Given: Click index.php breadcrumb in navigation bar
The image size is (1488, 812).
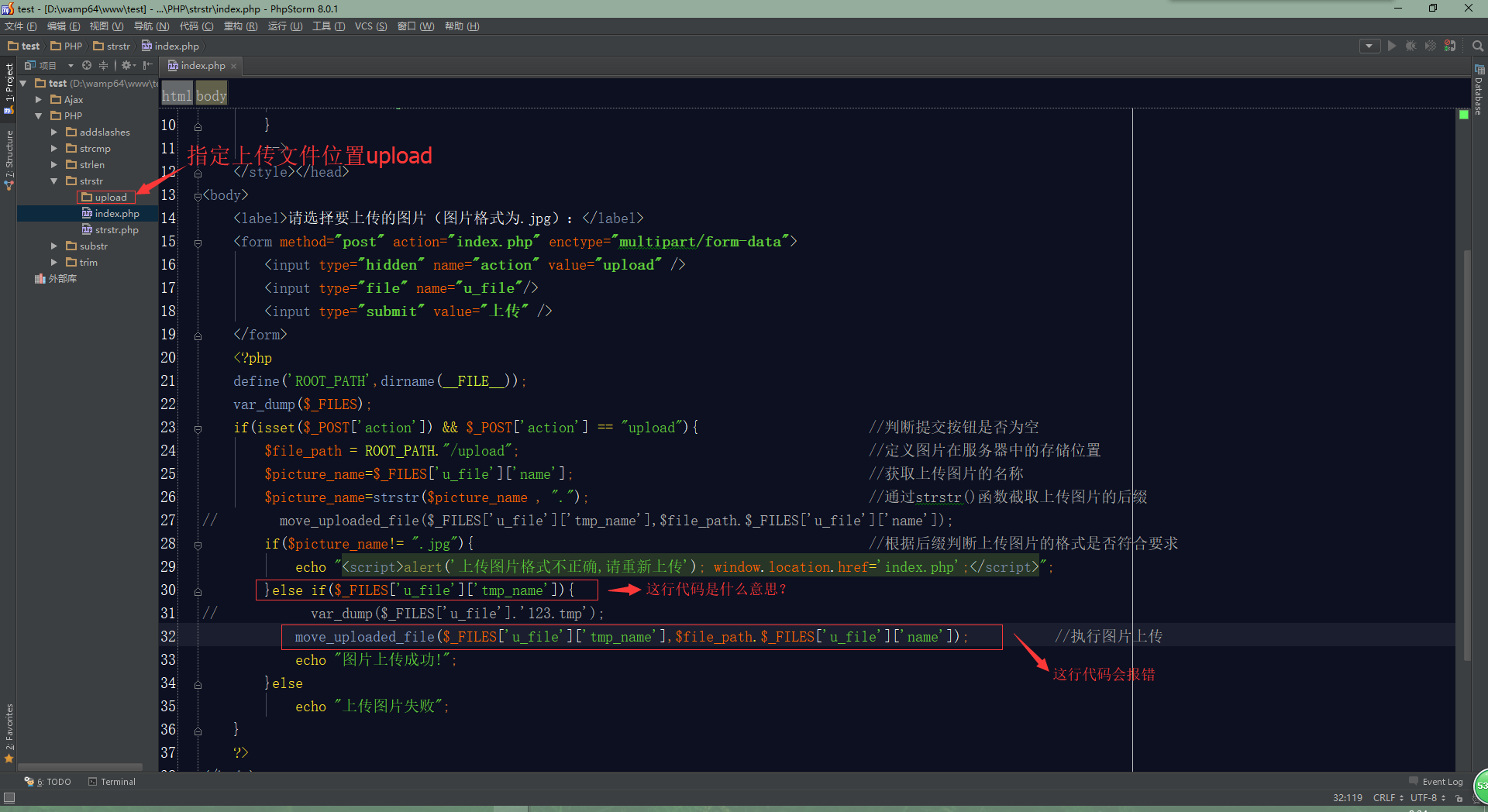Looking at the screenshot, I should pyautogui.click(x=170, y=46).
